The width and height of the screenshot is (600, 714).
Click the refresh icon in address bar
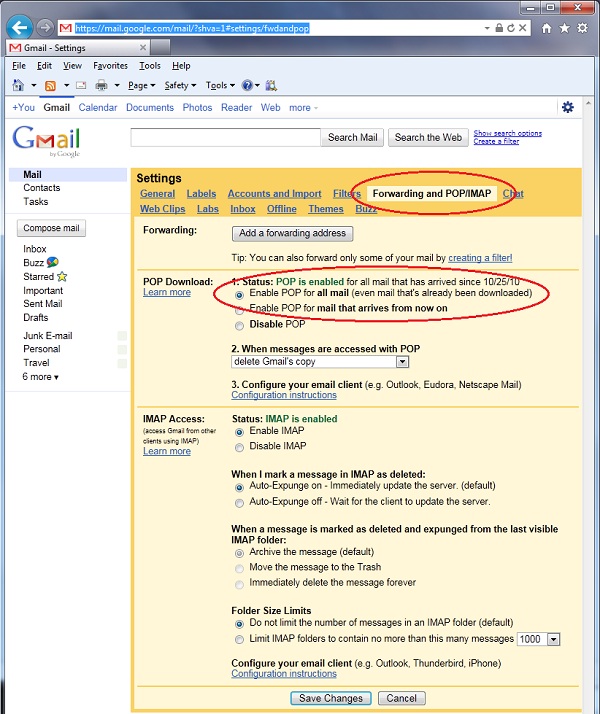coord(511,28)
